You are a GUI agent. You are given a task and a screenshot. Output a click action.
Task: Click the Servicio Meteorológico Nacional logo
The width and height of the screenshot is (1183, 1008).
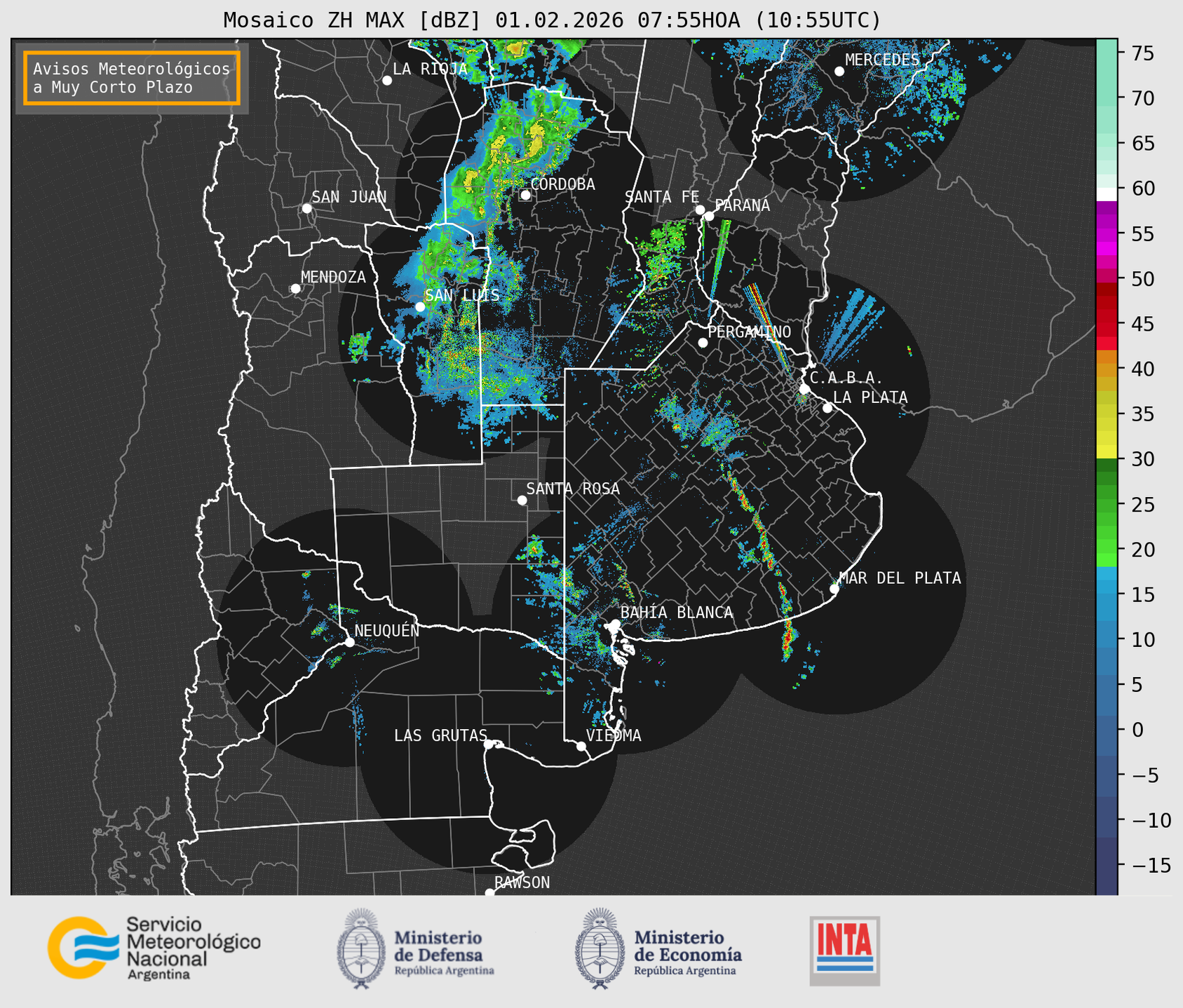153,948
